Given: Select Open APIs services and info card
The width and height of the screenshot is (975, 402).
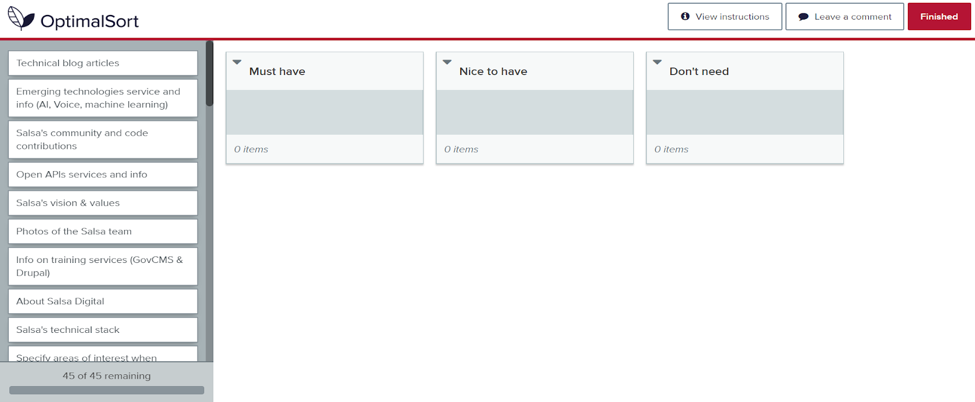Looking at the screenshot, I should coord(103,174).
